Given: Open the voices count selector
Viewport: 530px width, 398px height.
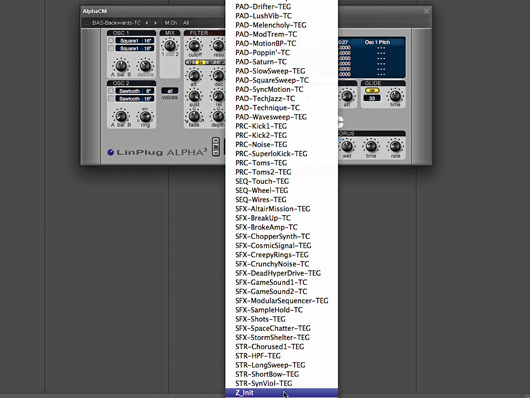Looking at the screenshot, I should tap(170, 91).
